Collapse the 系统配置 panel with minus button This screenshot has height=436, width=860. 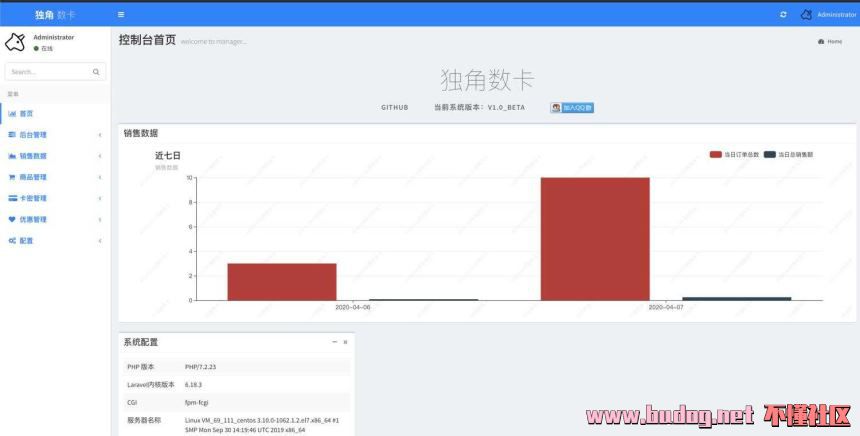point(335,342)
